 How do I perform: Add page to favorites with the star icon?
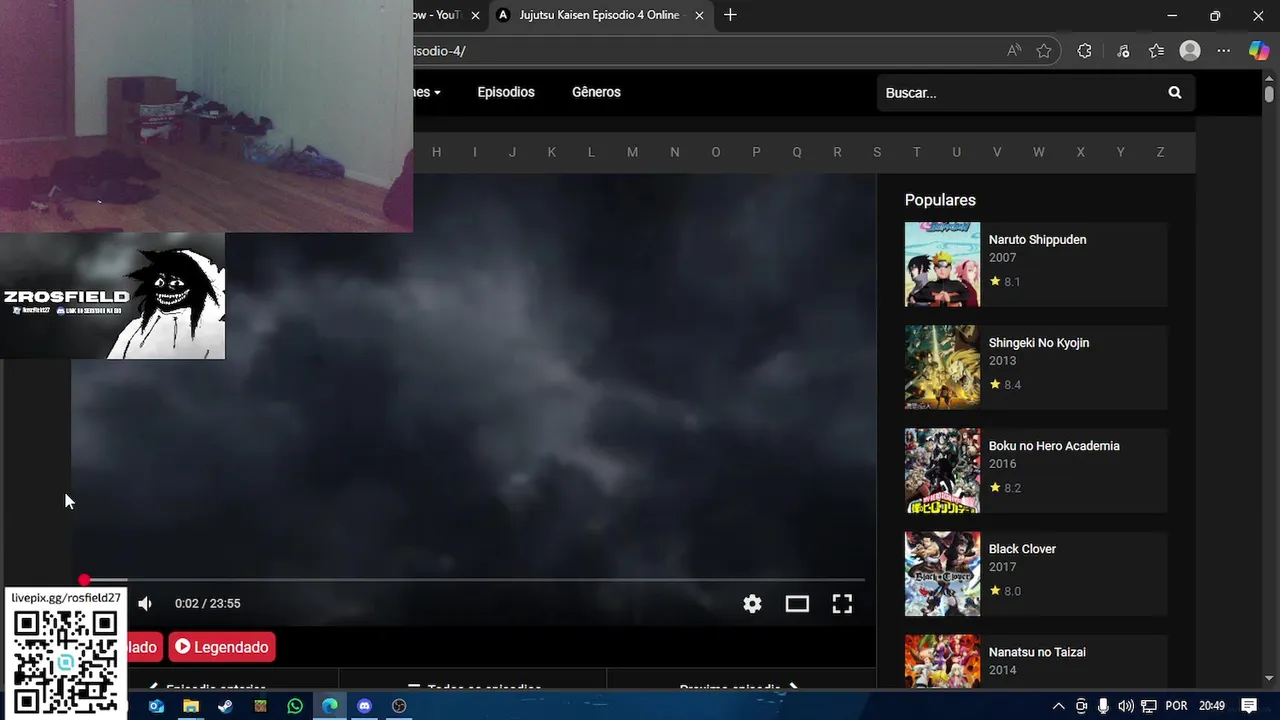[1044, 51]
